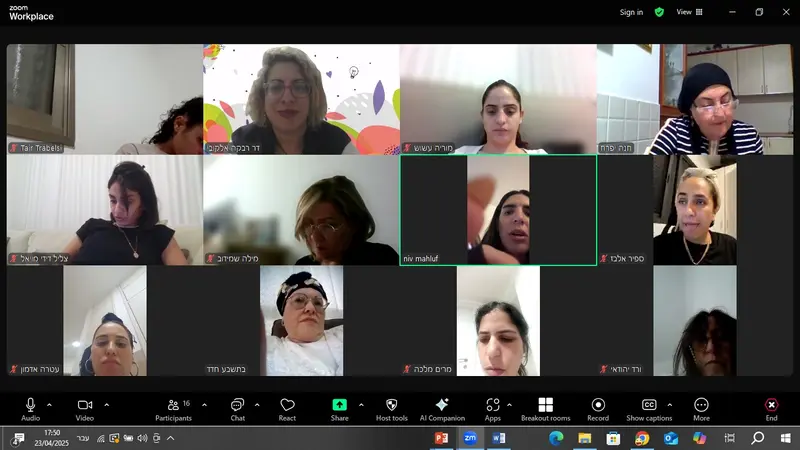Start recording with Record button

[x=598, y=408]
